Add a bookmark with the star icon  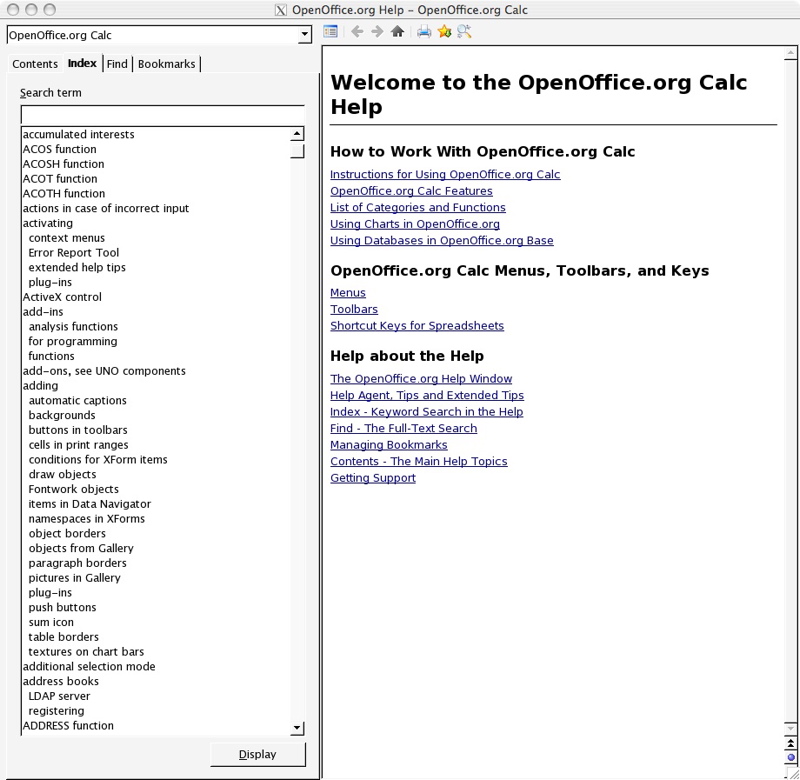pos(444,32)
